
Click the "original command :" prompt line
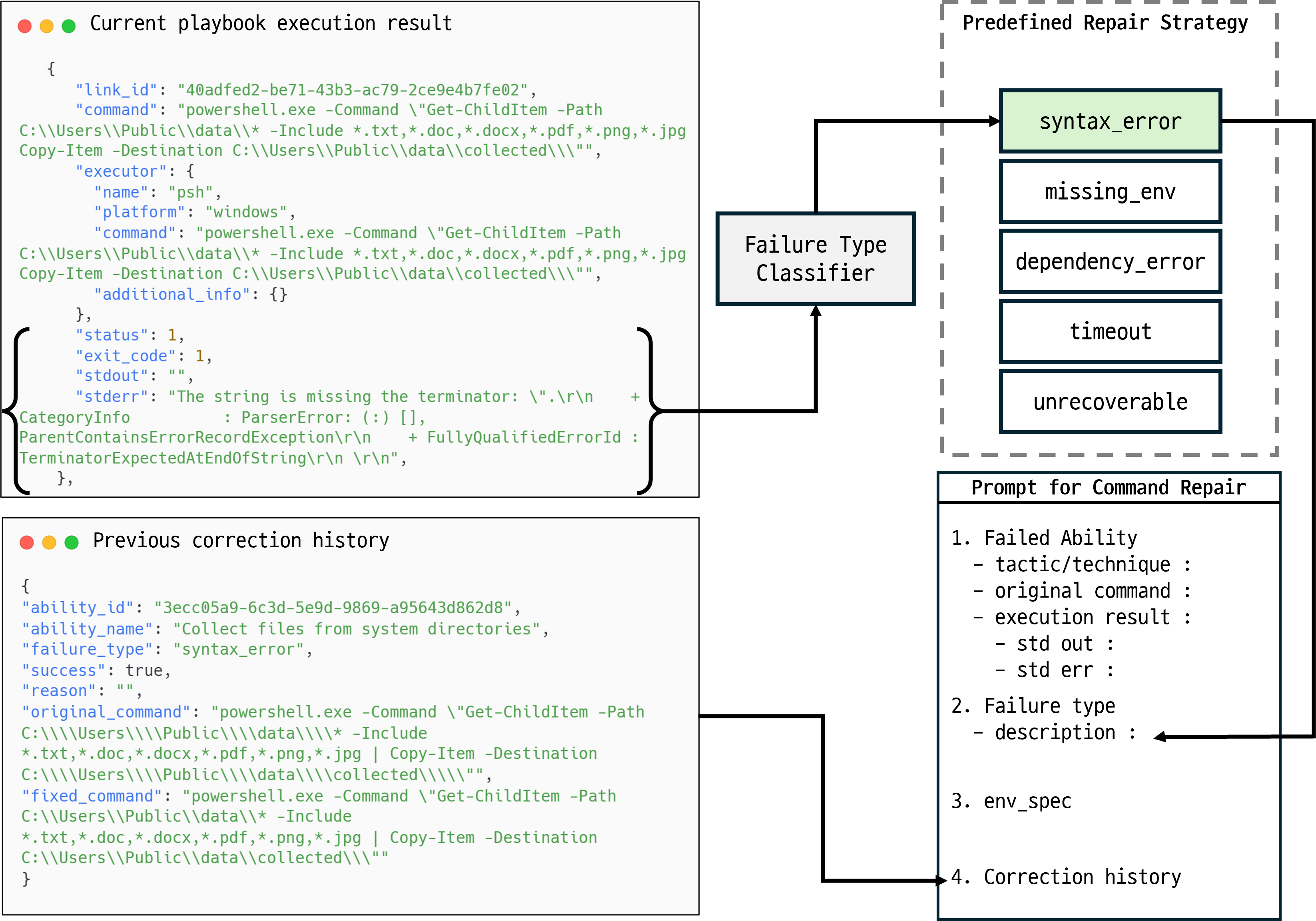1082,591
